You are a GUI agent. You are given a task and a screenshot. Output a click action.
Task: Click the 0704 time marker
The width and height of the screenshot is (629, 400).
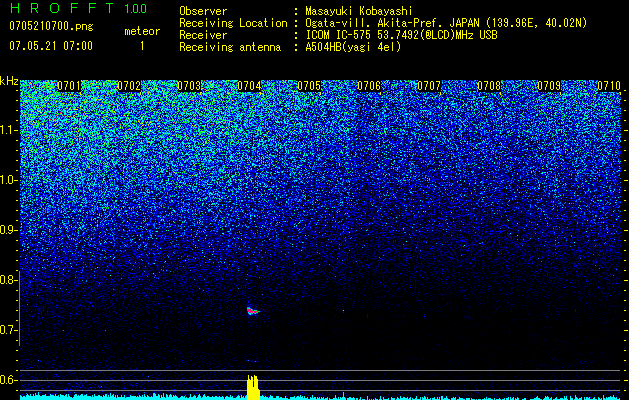pos(249,86)
